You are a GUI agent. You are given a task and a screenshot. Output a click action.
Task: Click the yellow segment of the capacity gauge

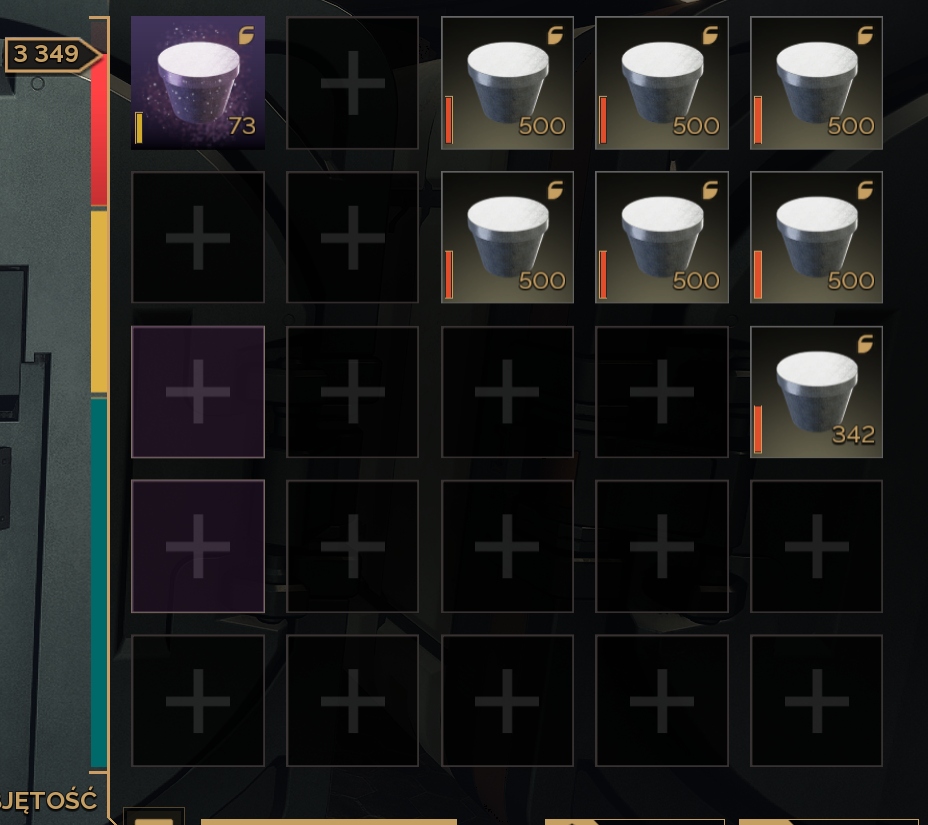(x=99, y=301)
